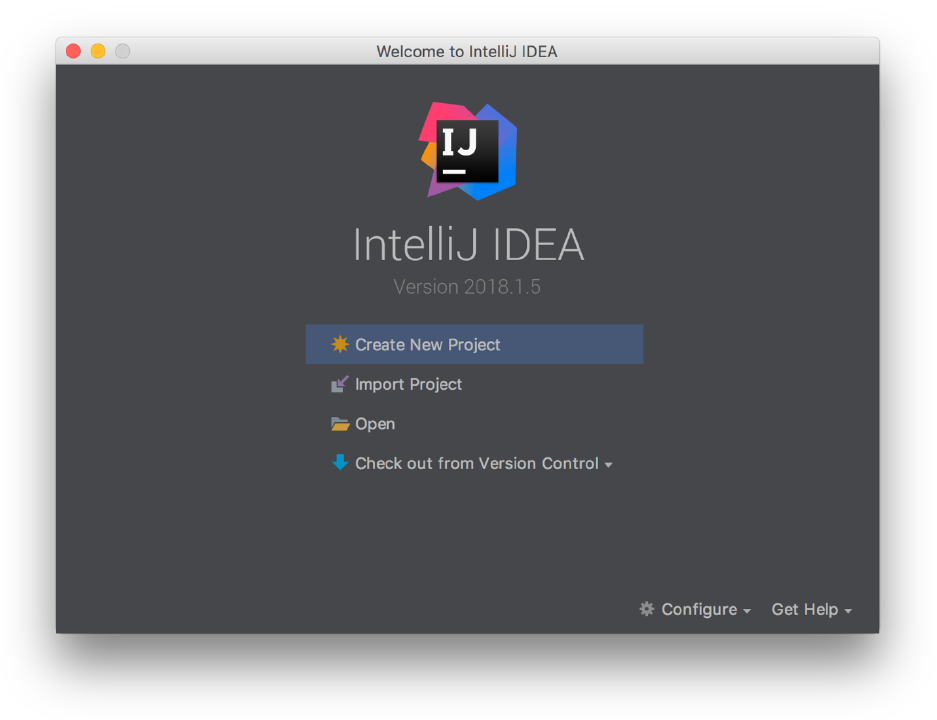Expand the Version Control dropdown arrow
937x720 pixels.
[608, 465]
